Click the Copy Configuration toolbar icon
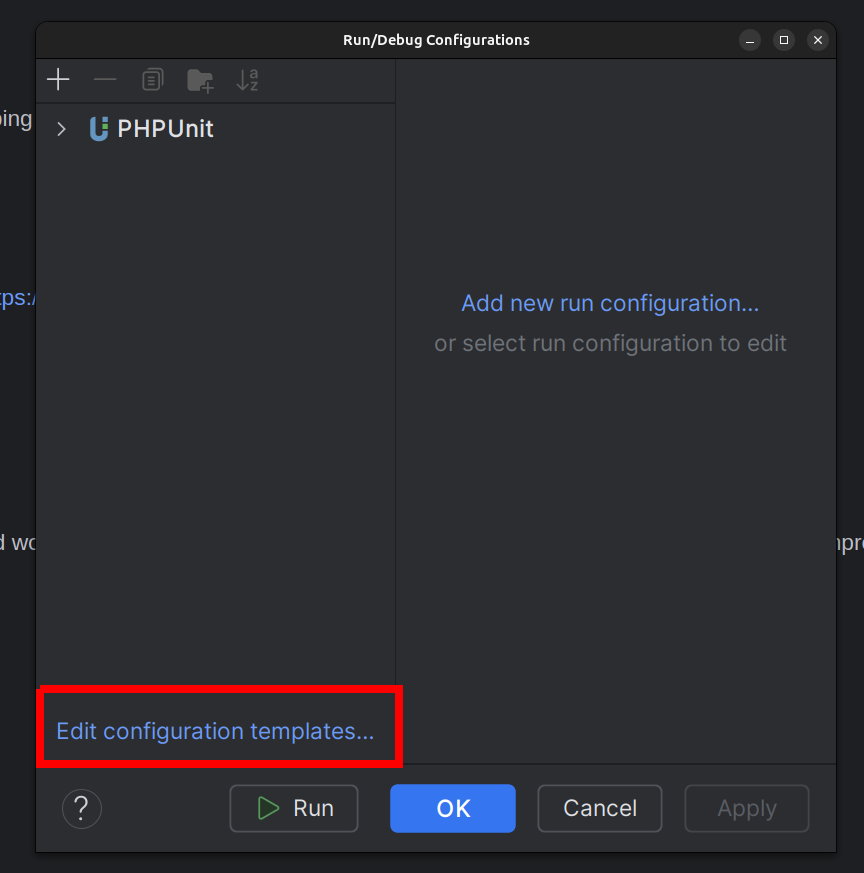Image resolution: width=864 pixels, height=873 pixels. click(152, 80)
